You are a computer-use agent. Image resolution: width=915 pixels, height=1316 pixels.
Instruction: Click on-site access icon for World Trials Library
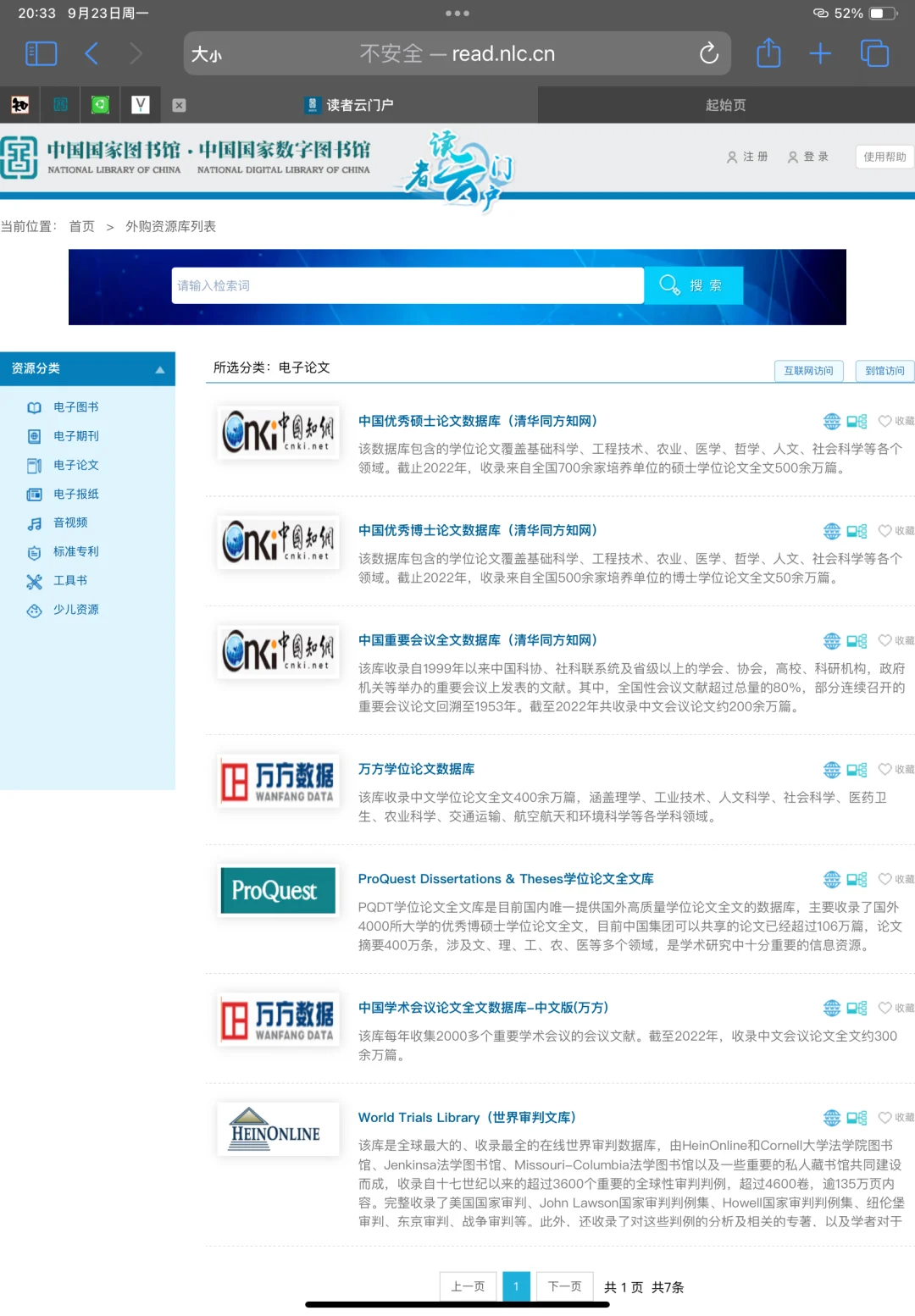tap(857, 1119)
